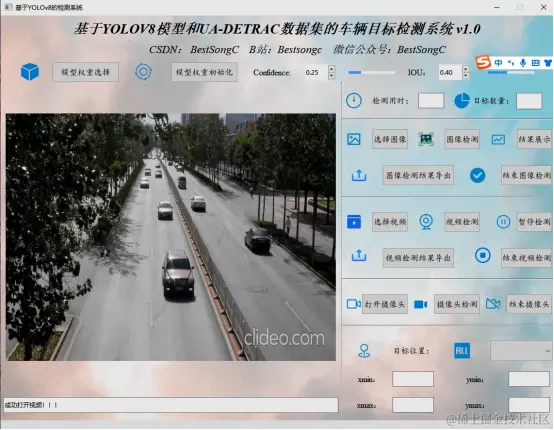Screen dimensions: 554x430
Task: Click the 模型权重初始化 button
Action: tap(204, 72)
